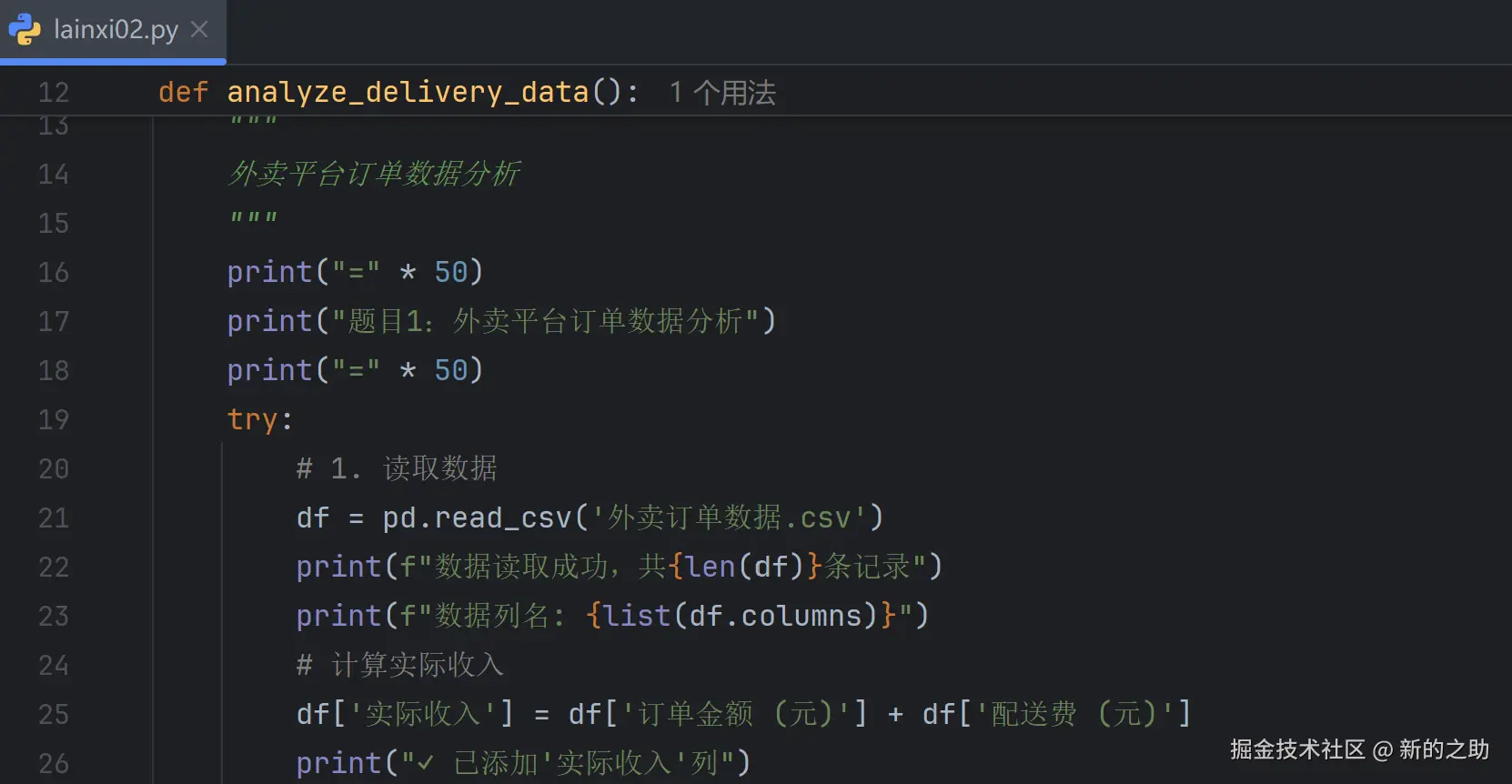Image resolution: width=1512 pixels, height=784 pixels.
Task: Close the lainxi02.py tab
Action: [199, 28]
